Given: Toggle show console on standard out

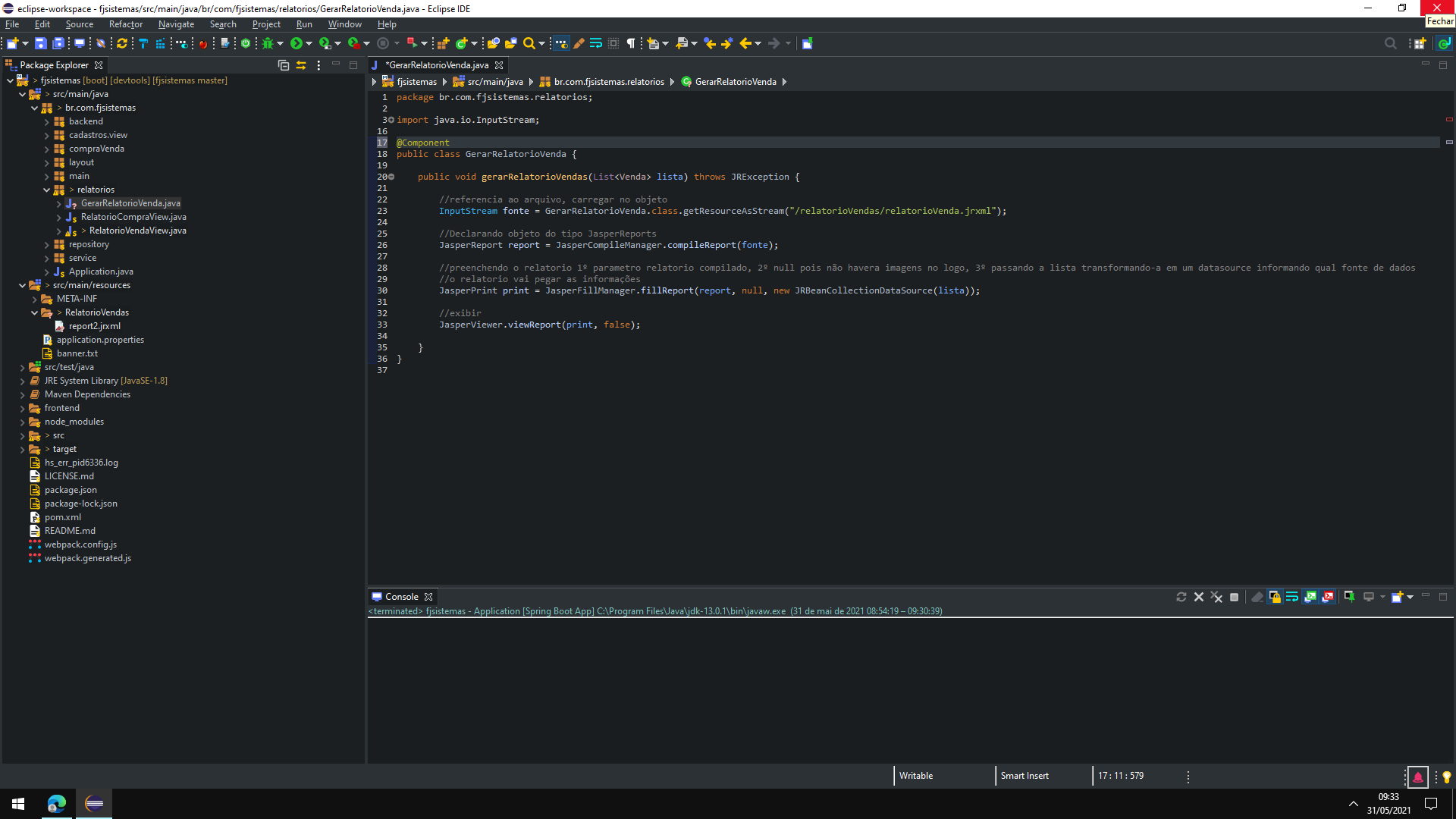Looking at the screenshot, I should click(1310, 598).
